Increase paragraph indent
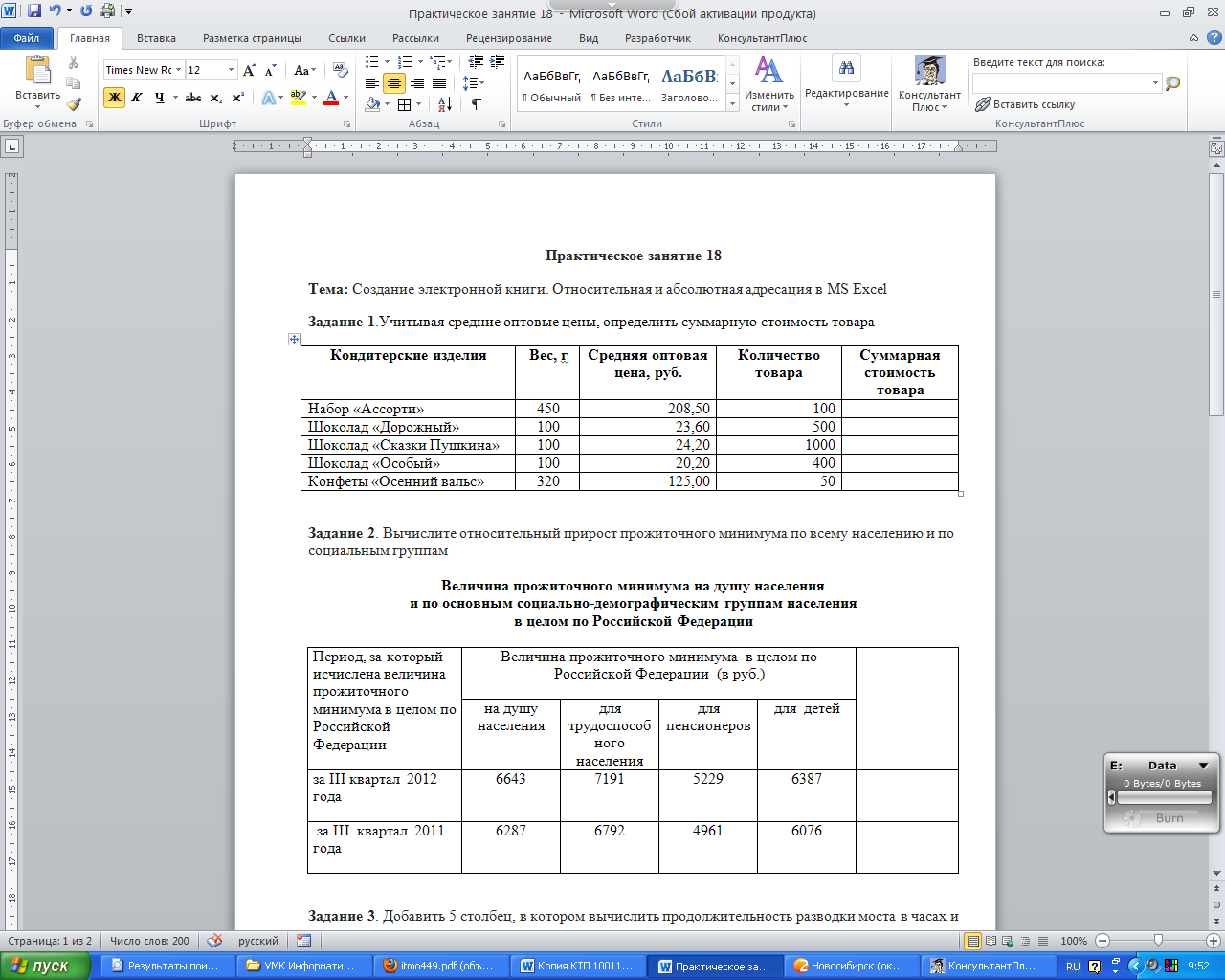1225x980 pixels. (x=498, y=62)
